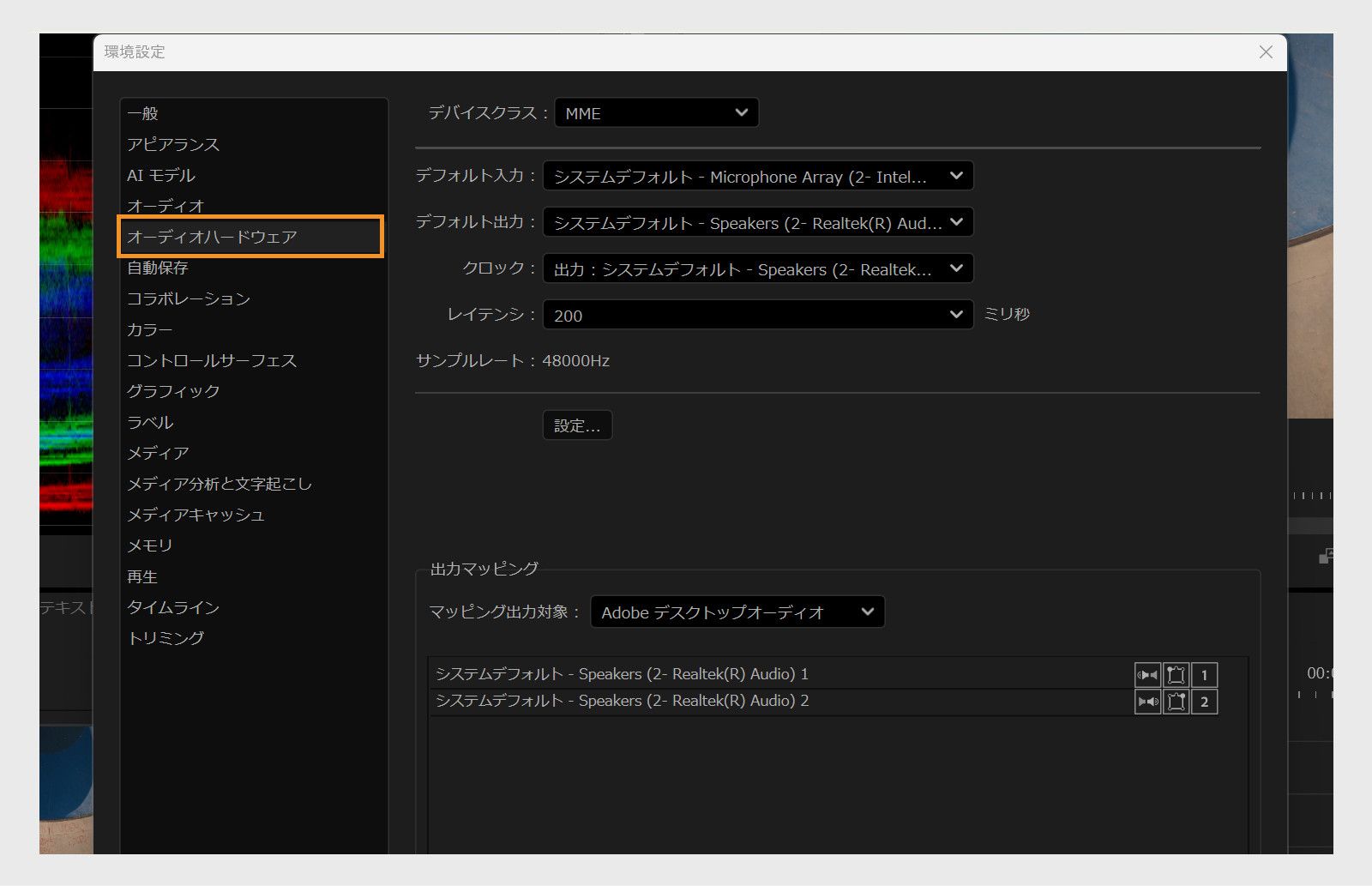Viewport: 1372px width, 886px height.
Task: Click the right-channel speaker icon on mapping row 2
Action: click(x=1147, y=701)
